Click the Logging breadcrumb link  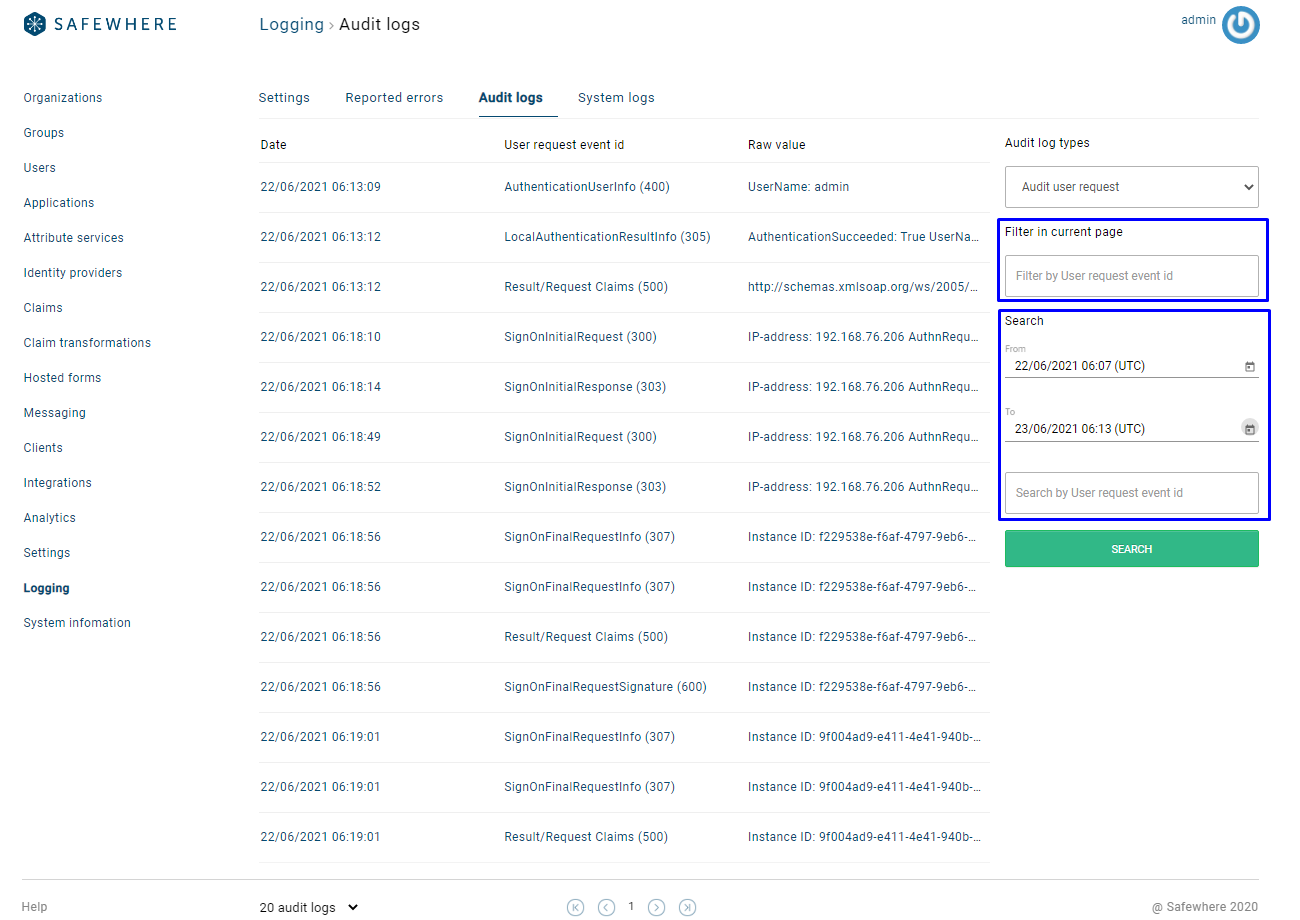click(291, 24)
